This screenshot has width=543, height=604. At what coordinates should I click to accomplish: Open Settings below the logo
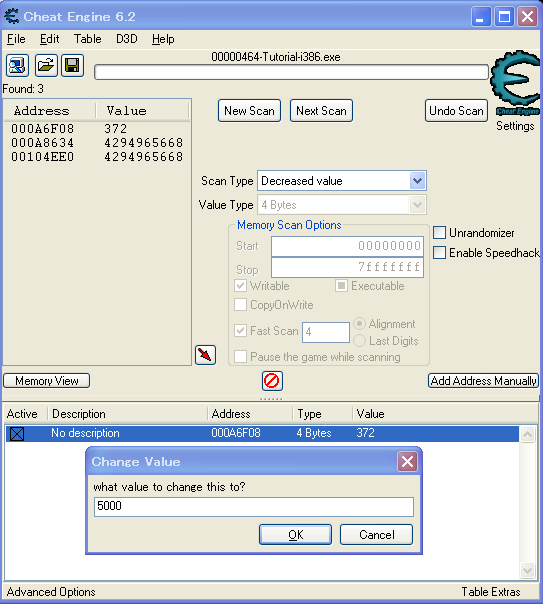tap(515, 126)
